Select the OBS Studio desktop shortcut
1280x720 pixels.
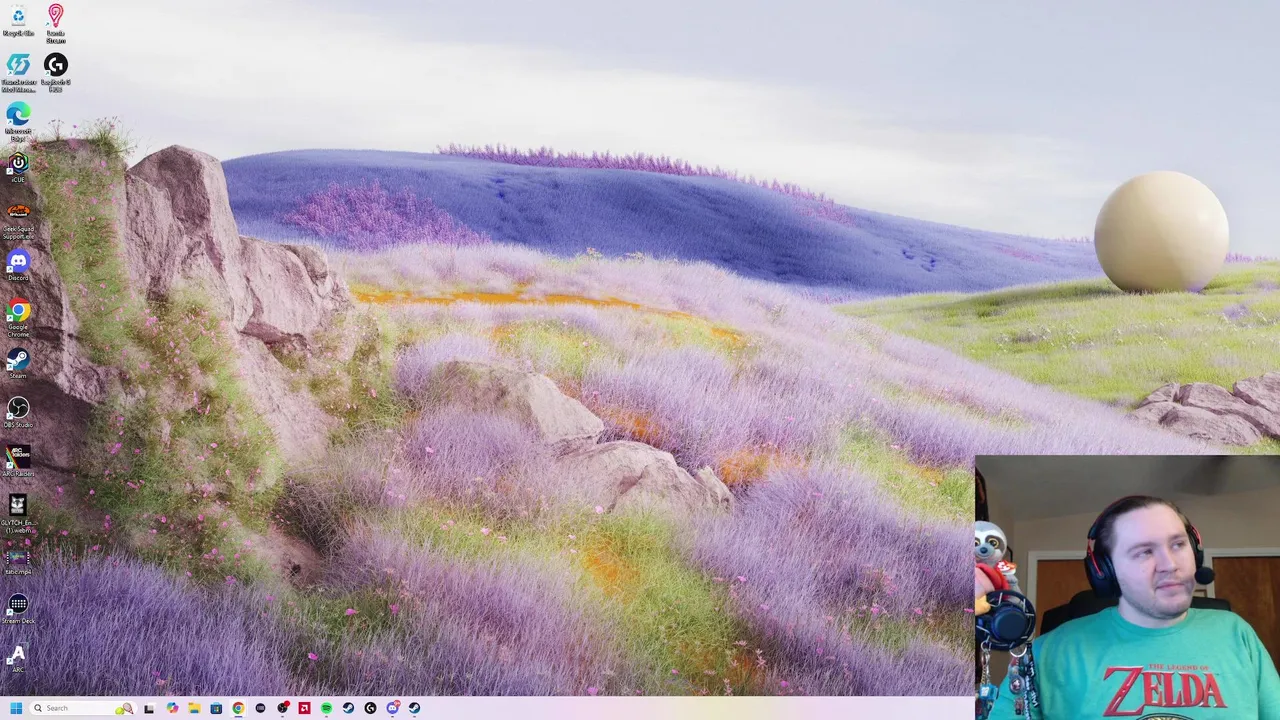(18, 413)
